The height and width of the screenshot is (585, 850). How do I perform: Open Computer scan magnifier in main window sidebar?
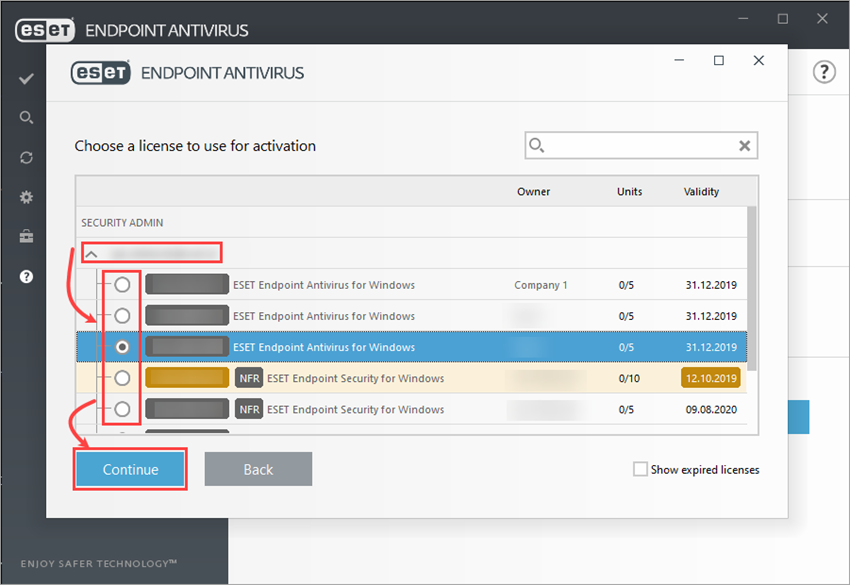click(26, 118)
